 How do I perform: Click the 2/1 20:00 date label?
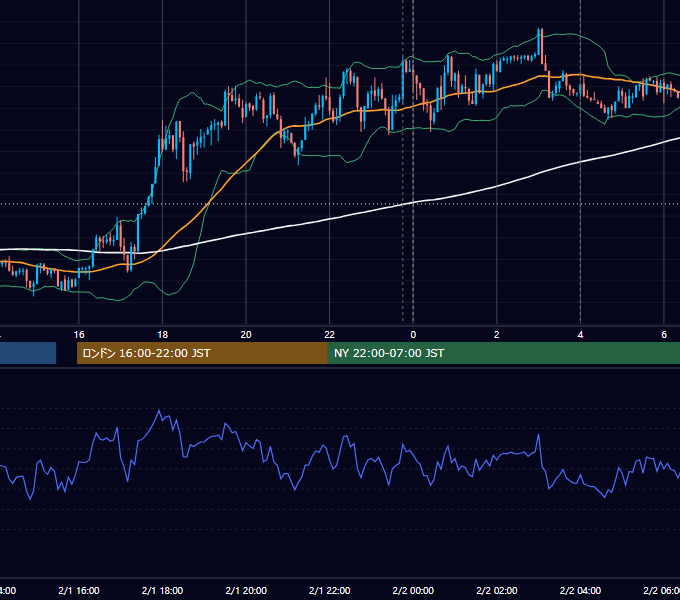click(x=246, y=590)
